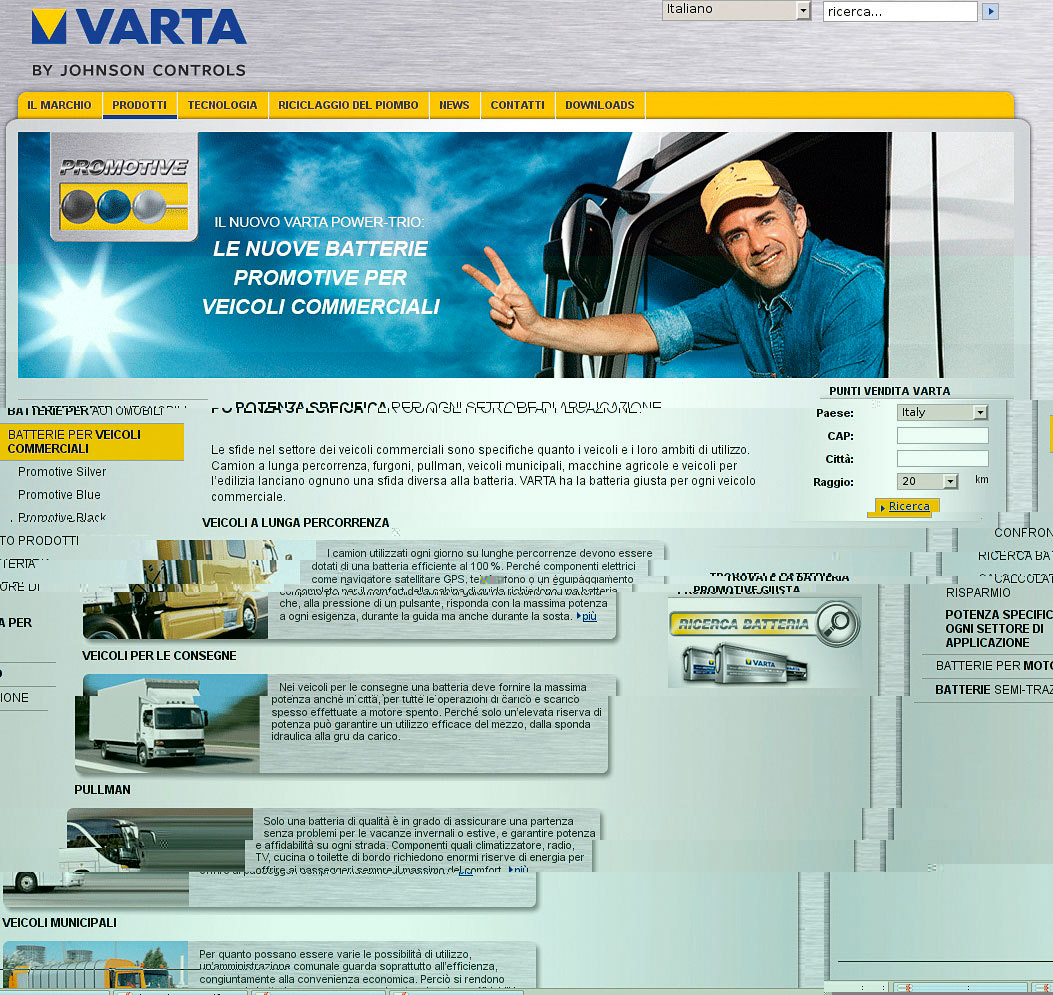Image resolution: width=1053 pixels, height=995 pixels.
Task: Open Batterie Semi-Traz right-side link
Action: coord(994,690)
